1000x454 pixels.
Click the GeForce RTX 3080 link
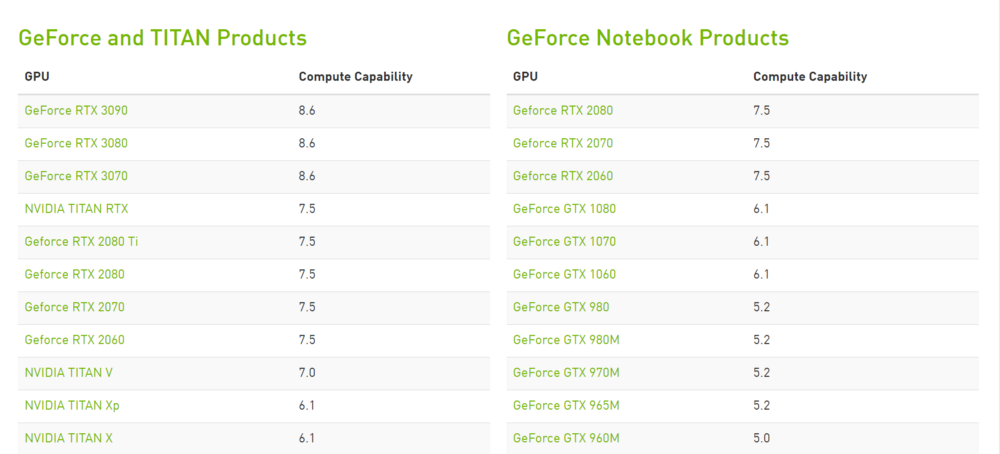(76, 143)
